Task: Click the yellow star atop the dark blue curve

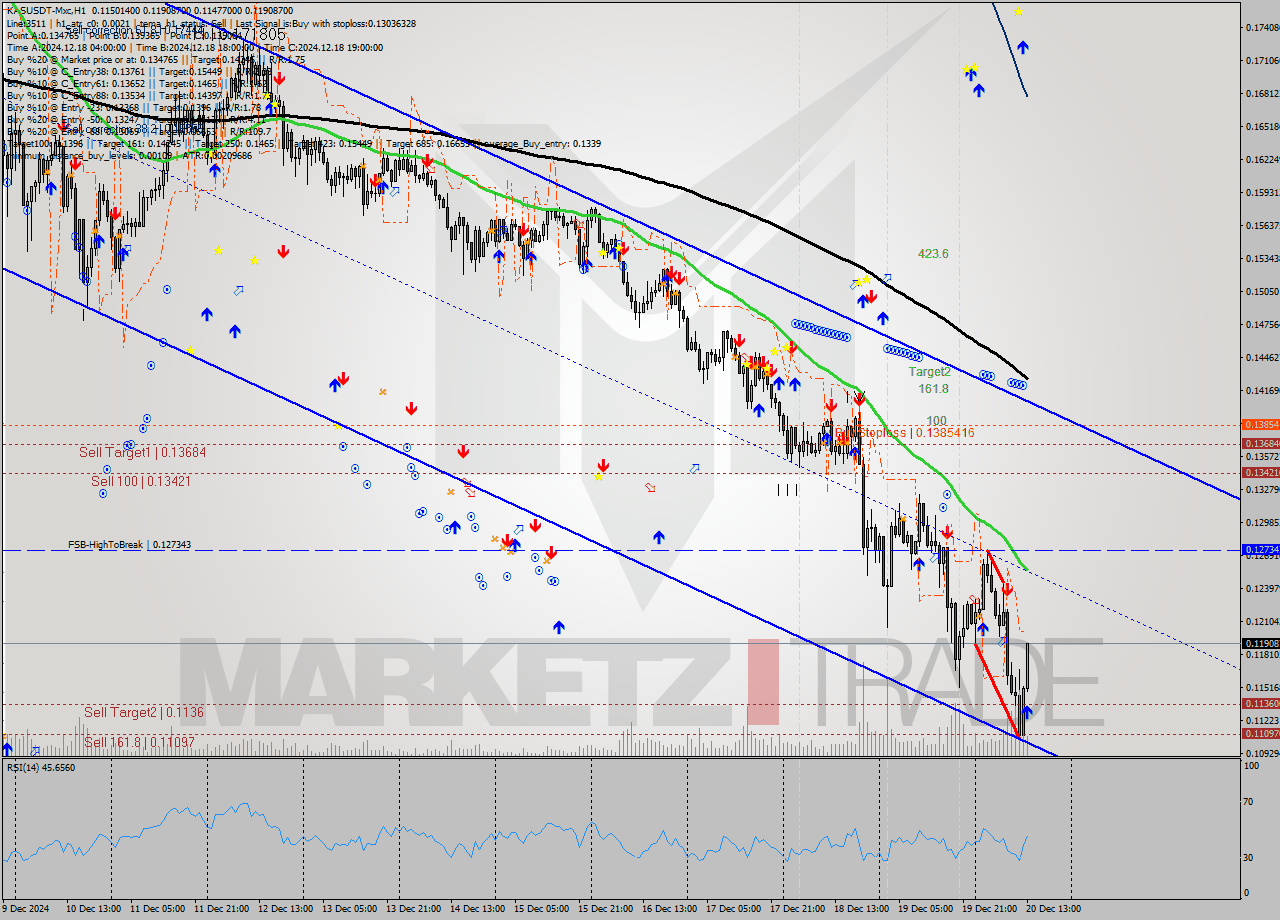Action: pos(1018,11)
